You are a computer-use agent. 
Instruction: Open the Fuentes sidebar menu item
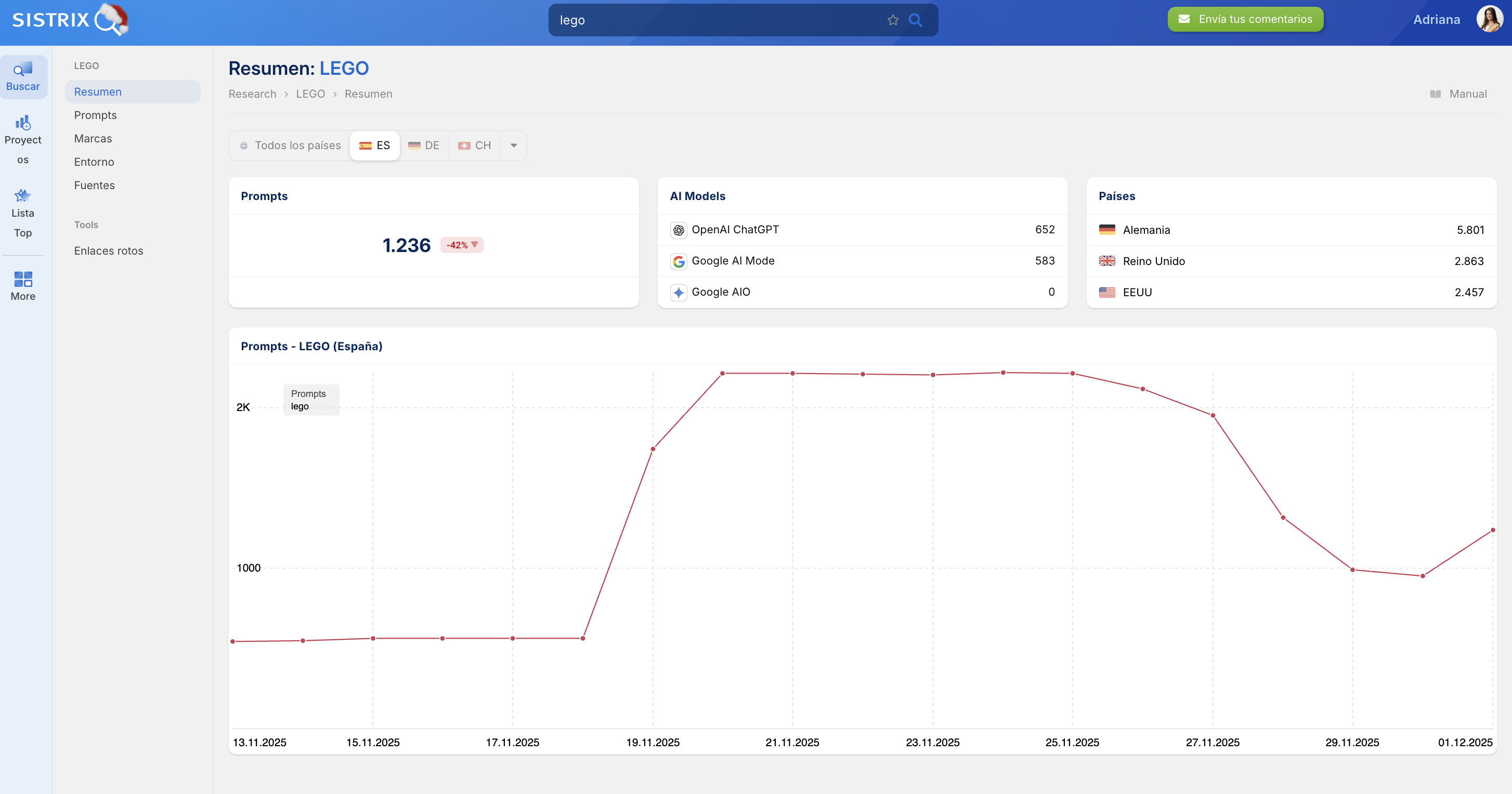tap(94, 186)
